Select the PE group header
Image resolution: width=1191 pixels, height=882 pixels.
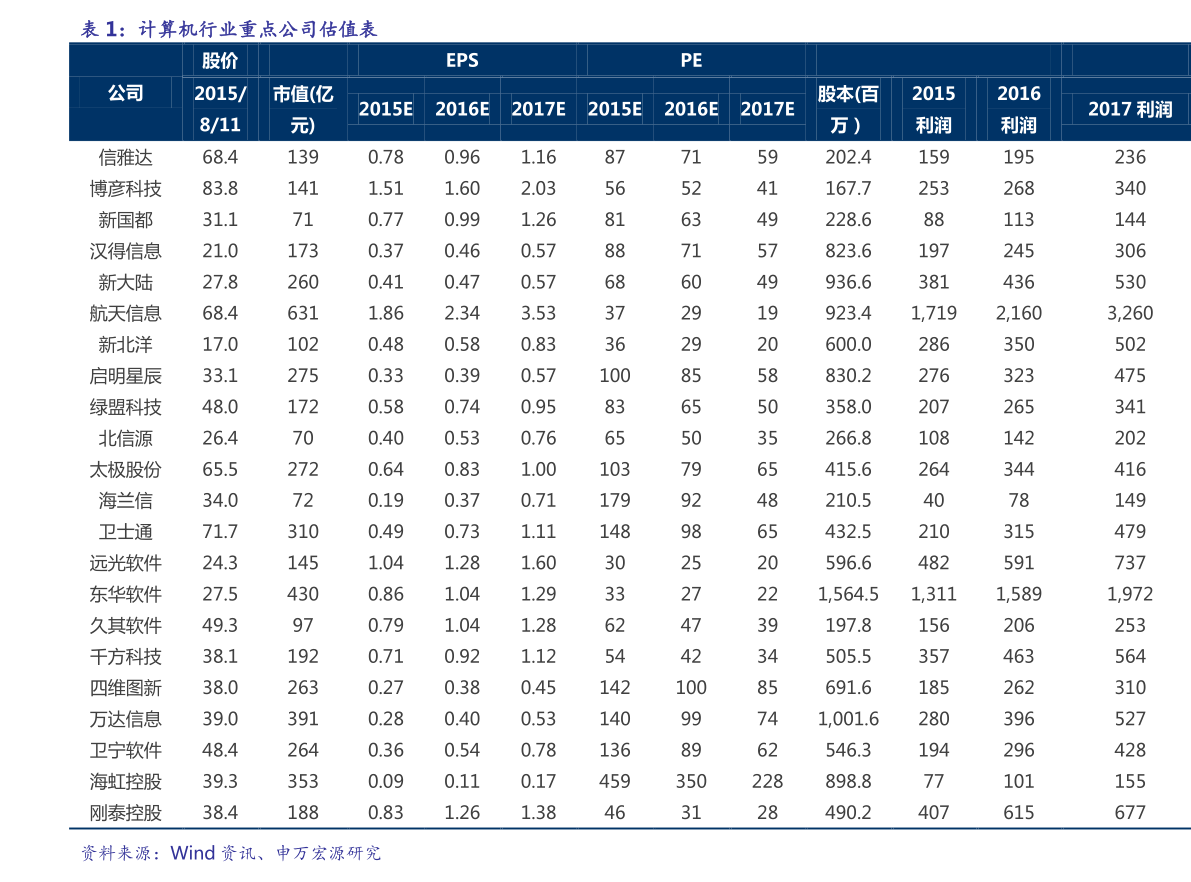(x=691, y=60)
